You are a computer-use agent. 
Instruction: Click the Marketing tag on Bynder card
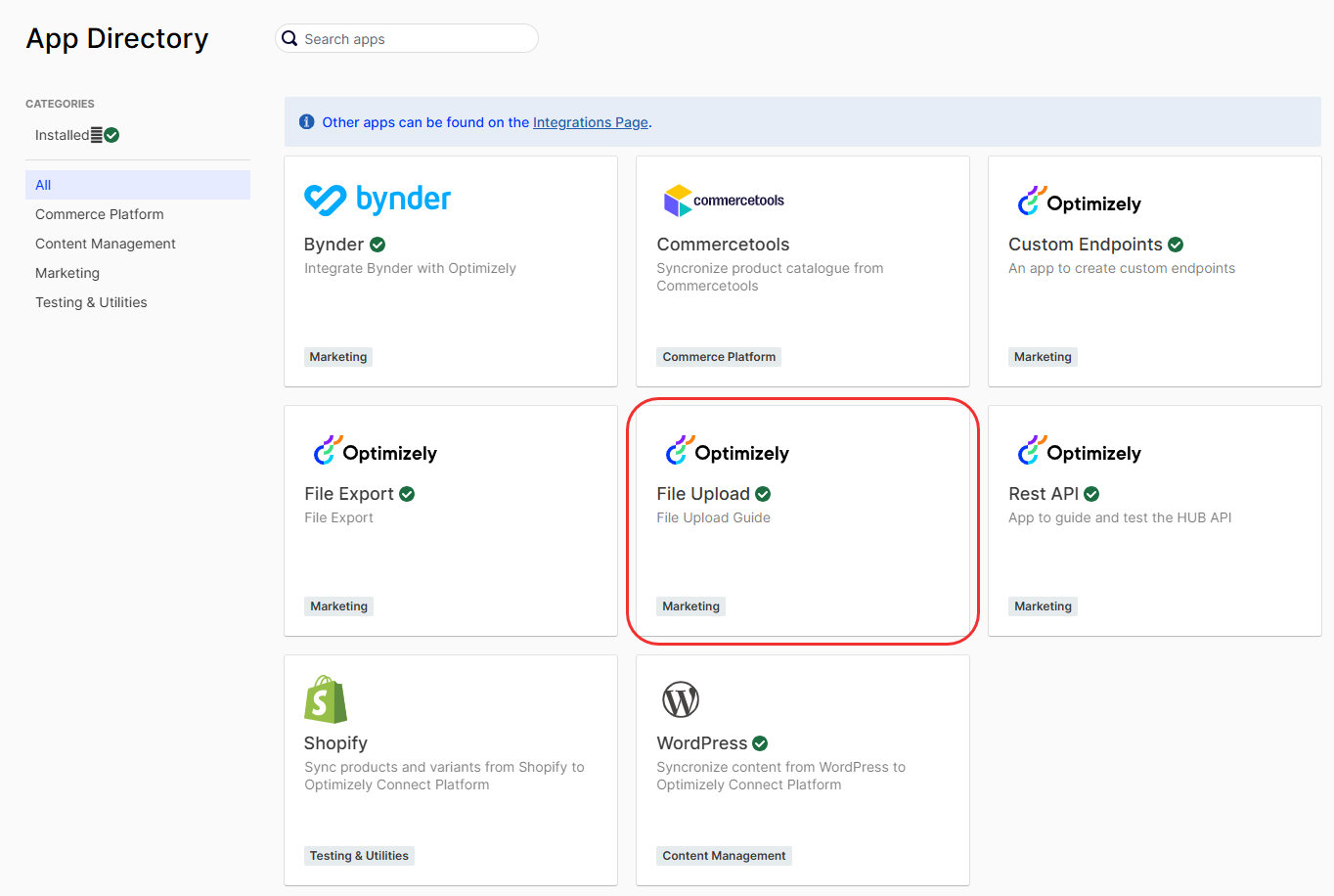(x=338, y=357)
